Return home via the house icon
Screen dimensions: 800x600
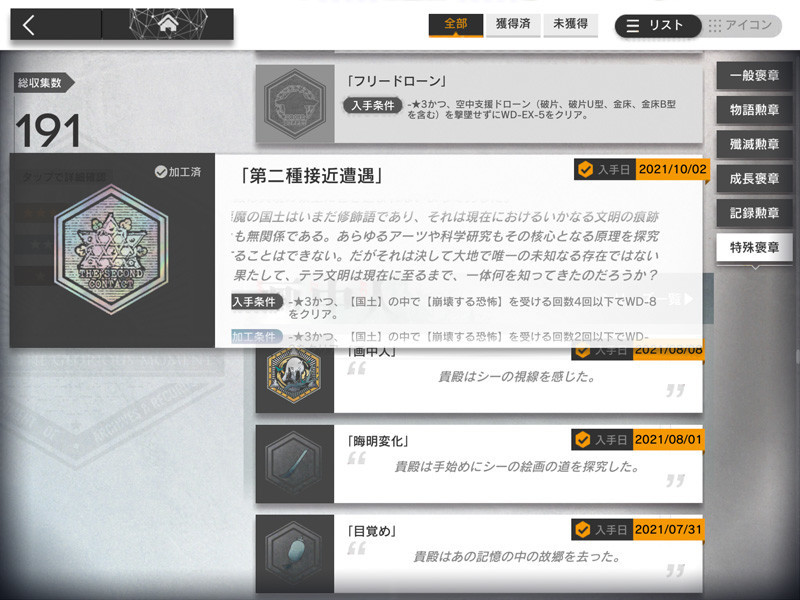click(168, 23)
